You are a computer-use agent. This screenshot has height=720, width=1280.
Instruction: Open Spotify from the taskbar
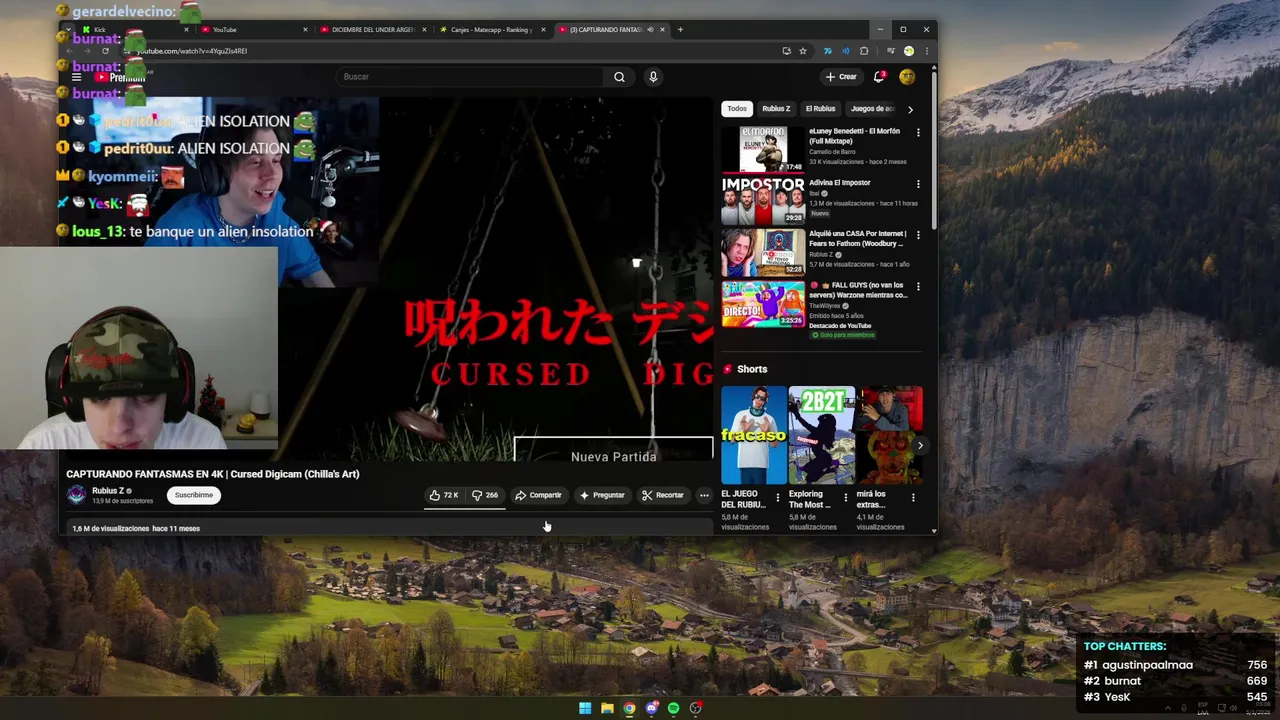pos(673,708)
